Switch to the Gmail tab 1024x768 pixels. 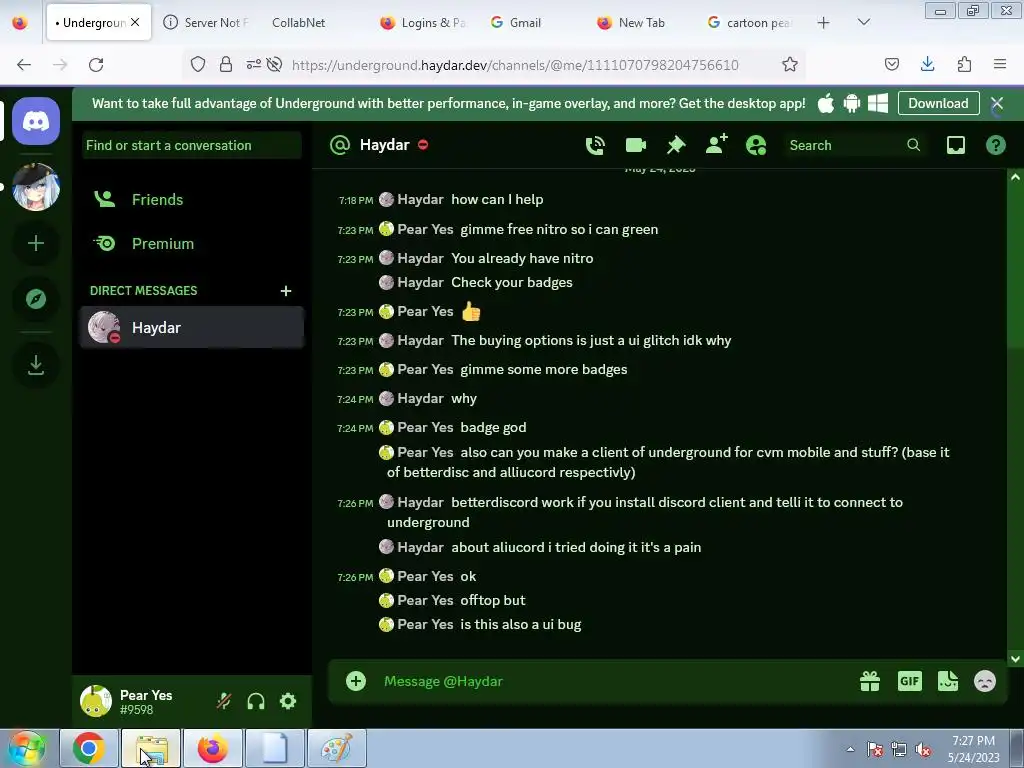click(534, 22)
